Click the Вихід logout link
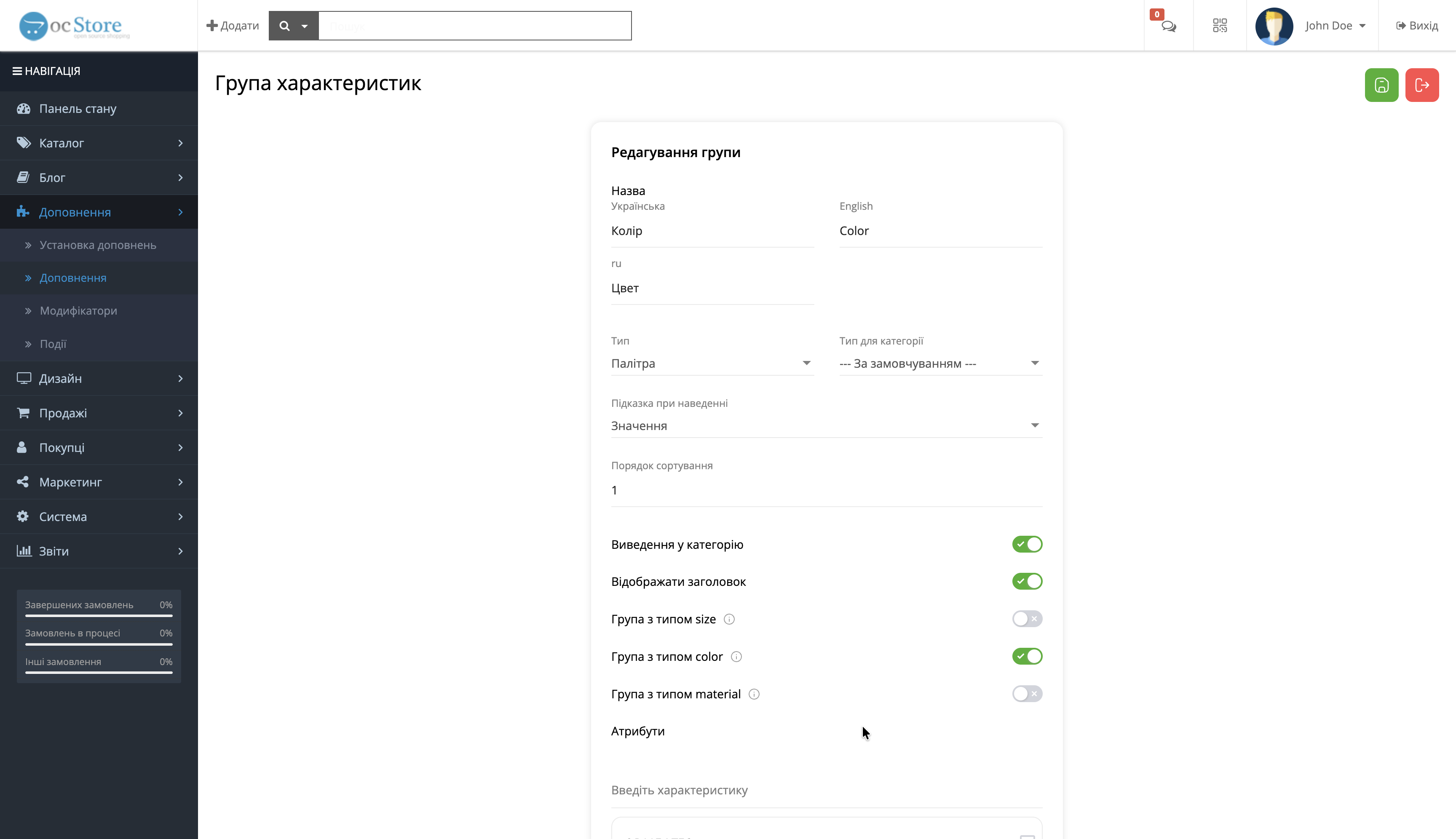Image resolution: width=1456 pixels, height=839 pixels. [x=1417, y=25]
